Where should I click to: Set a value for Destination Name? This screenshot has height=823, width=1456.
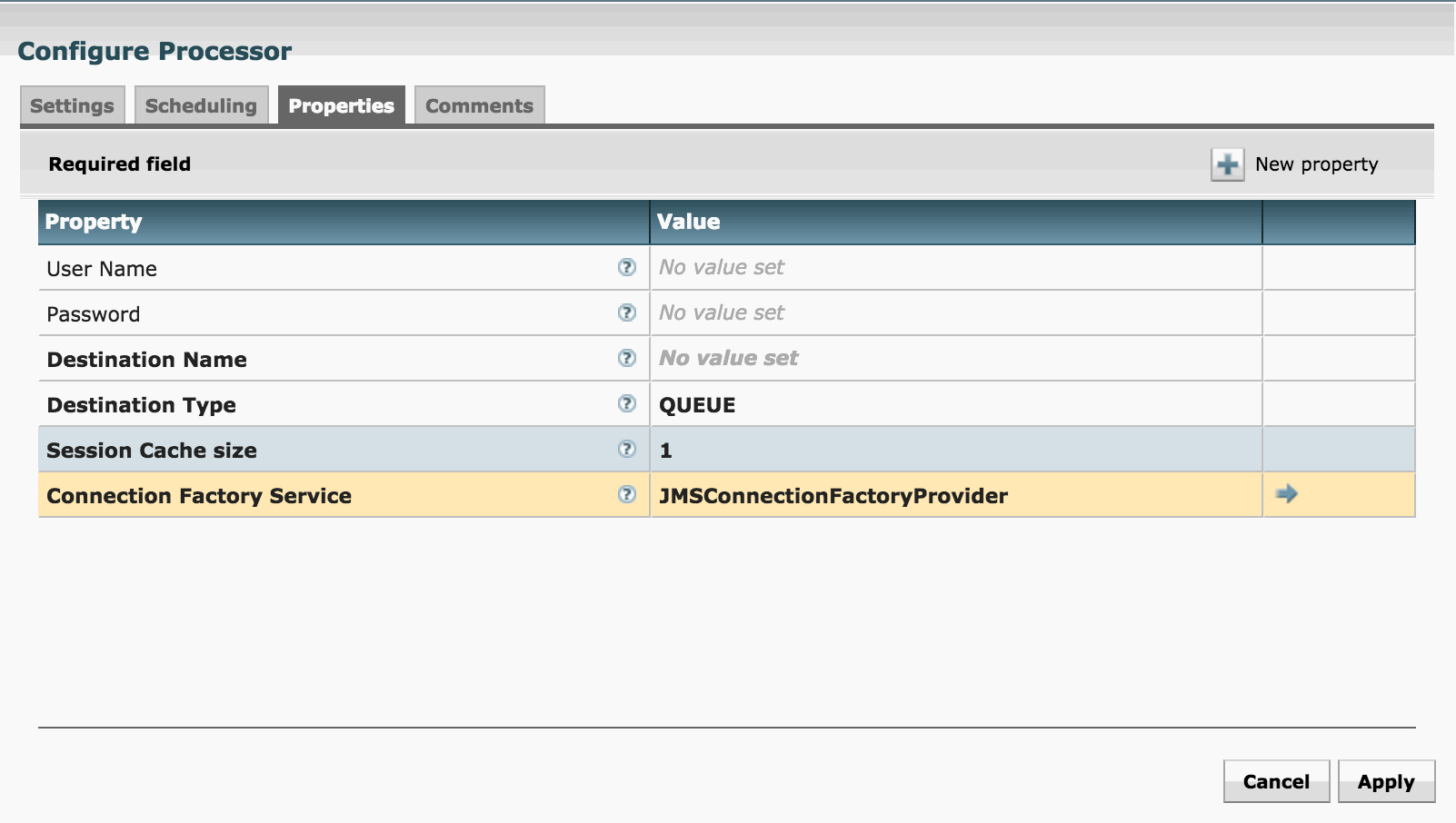click(x=954, y=358)
